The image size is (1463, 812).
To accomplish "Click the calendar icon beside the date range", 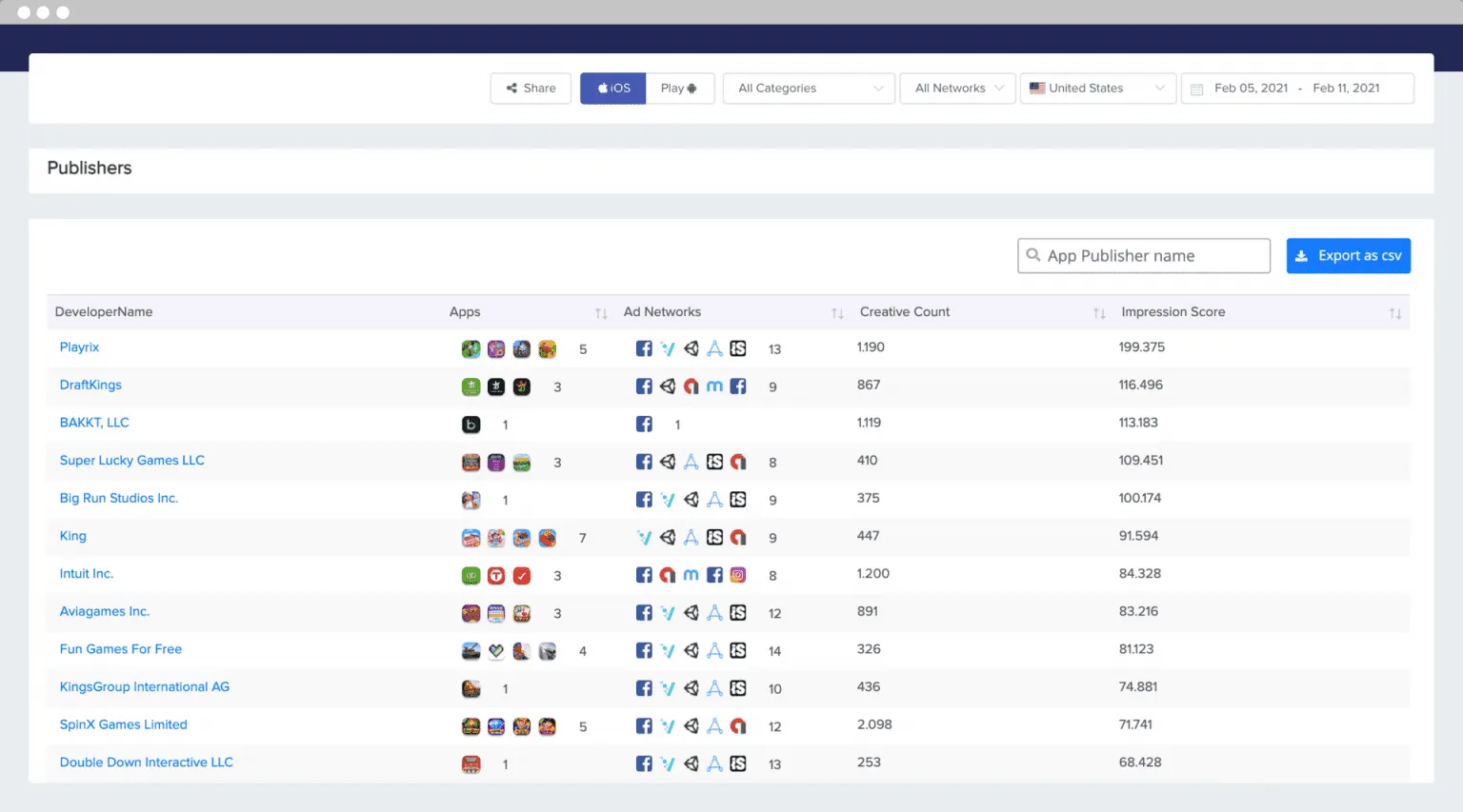I will (x=1197, y=89).
